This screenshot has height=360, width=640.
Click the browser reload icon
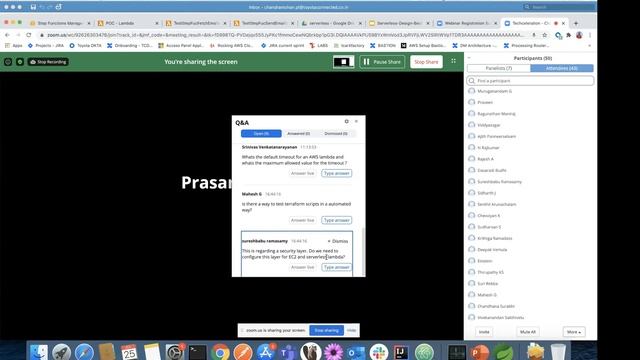point(29,35)
